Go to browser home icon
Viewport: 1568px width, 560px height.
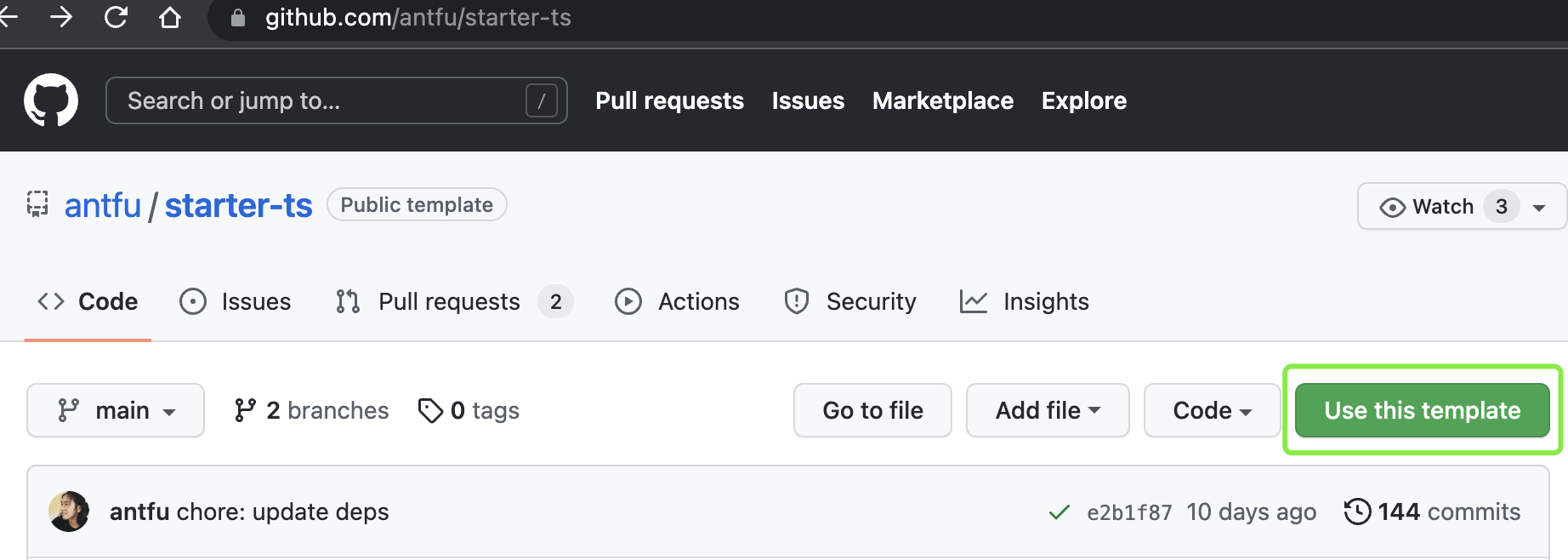pos(170,17)
